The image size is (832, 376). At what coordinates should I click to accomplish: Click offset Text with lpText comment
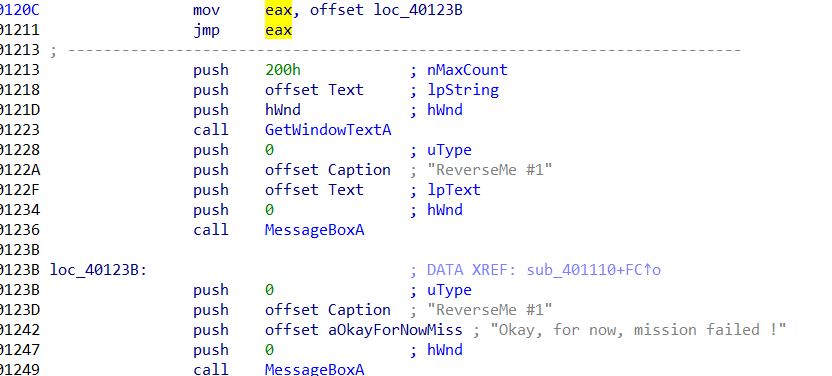click(315, 190)
